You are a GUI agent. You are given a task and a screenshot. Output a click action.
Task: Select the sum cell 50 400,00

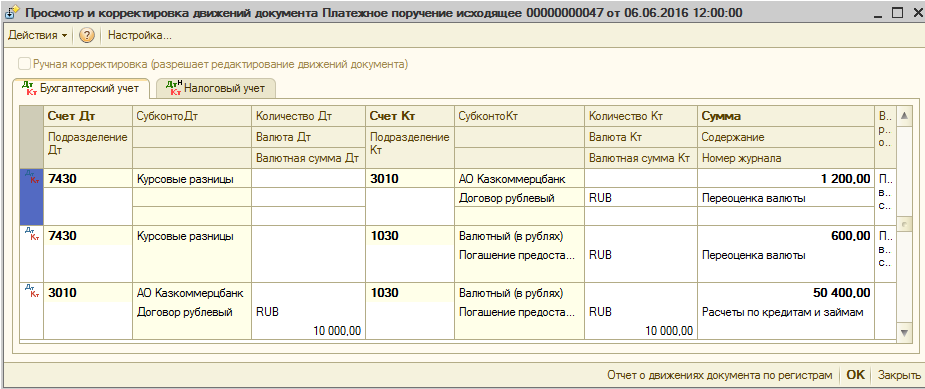pos(786,292)
